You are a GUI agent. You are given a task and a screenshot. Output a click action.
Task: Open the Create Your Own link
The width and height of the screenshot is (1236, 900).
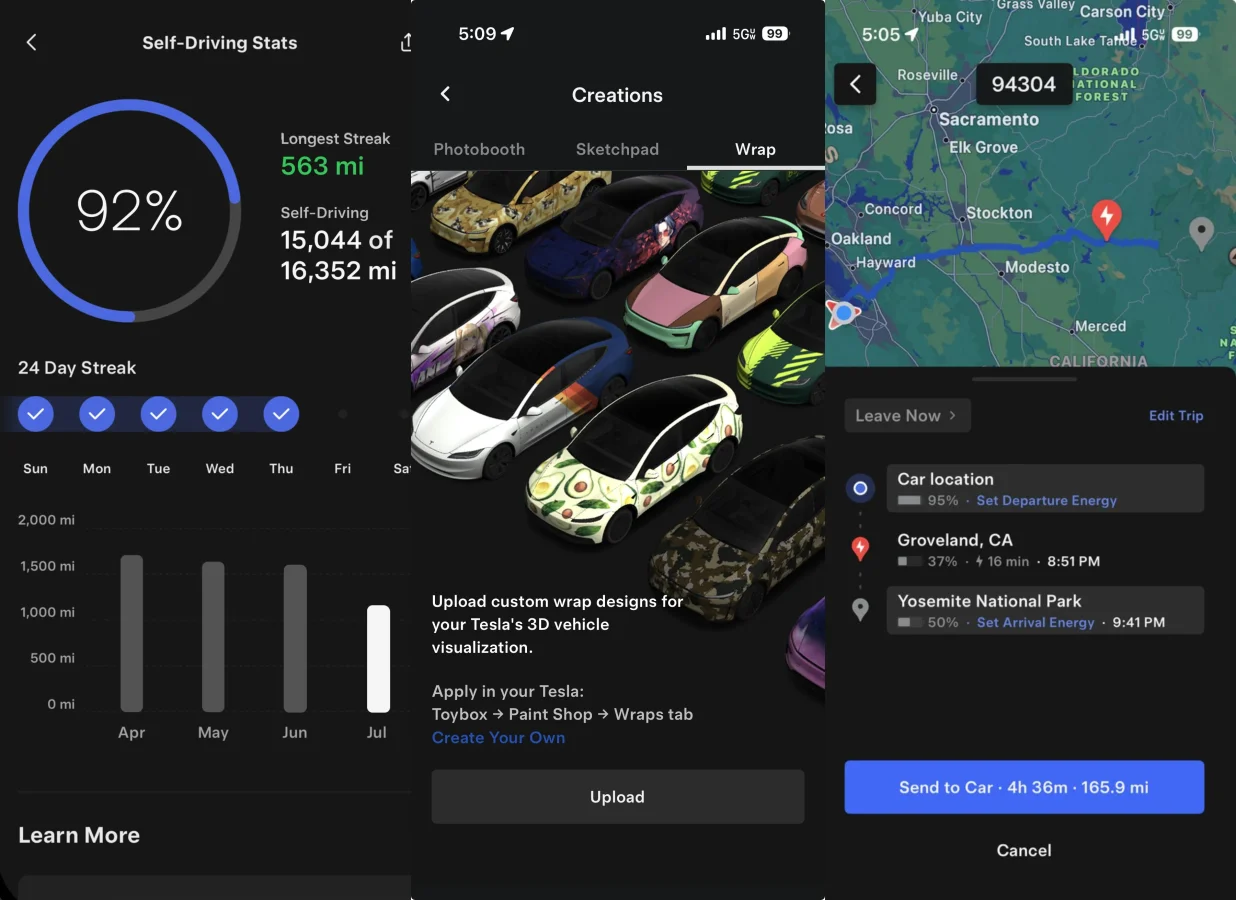coord(498,738)
